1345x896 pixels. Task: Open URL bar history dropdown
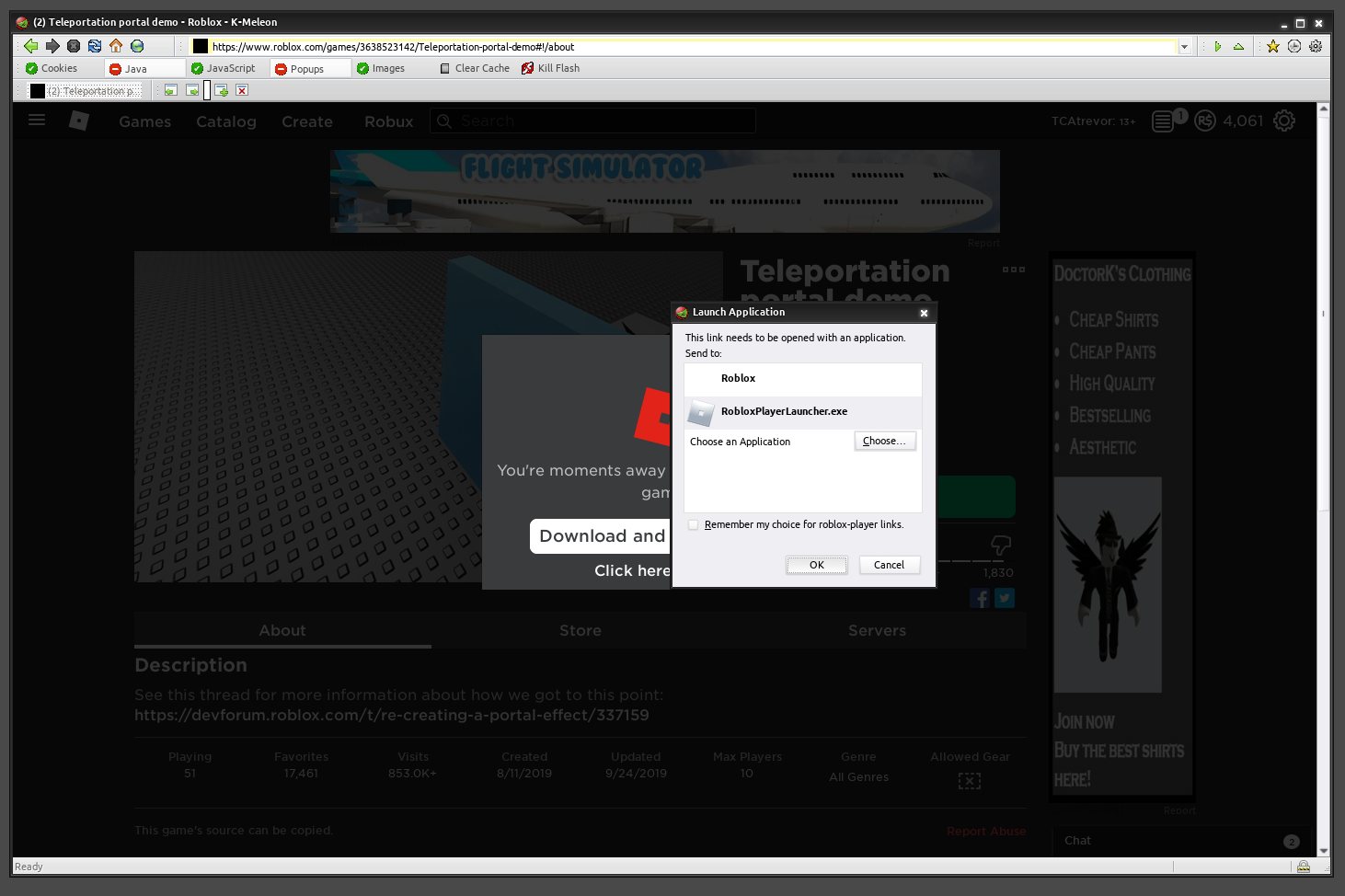point(1184,47)
